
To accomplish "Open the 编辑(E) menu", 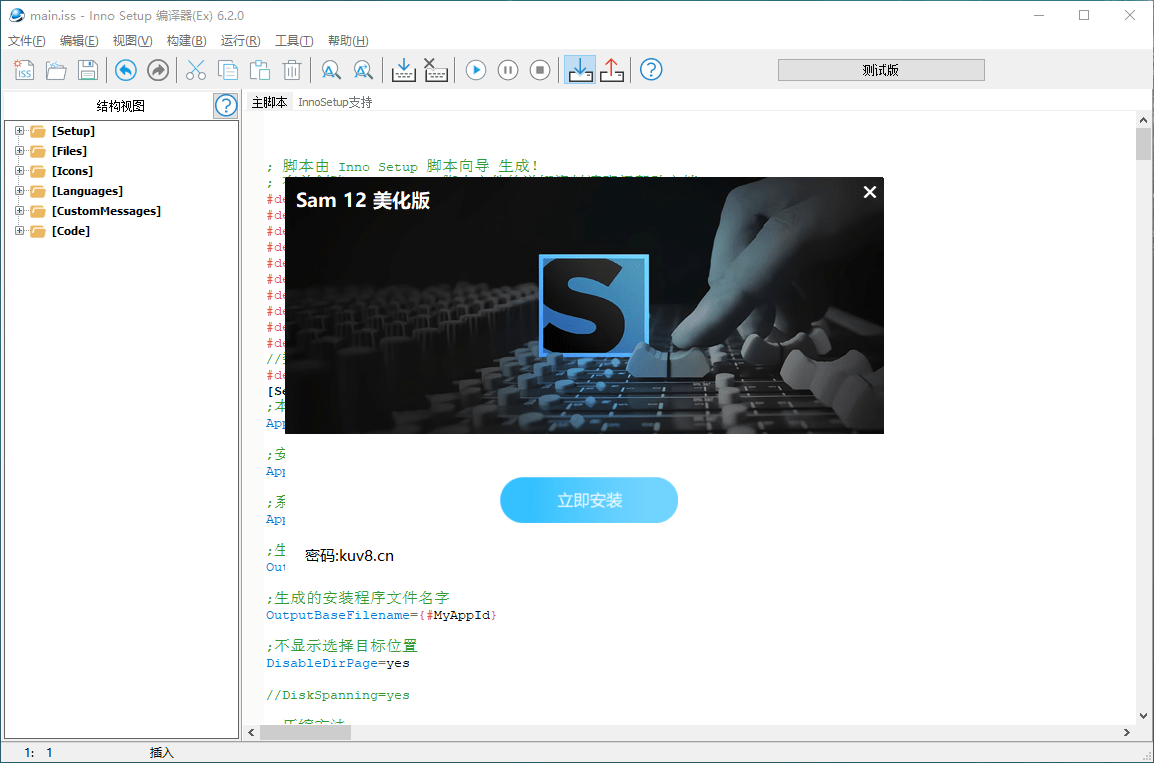I will click(x=79, y=40).
